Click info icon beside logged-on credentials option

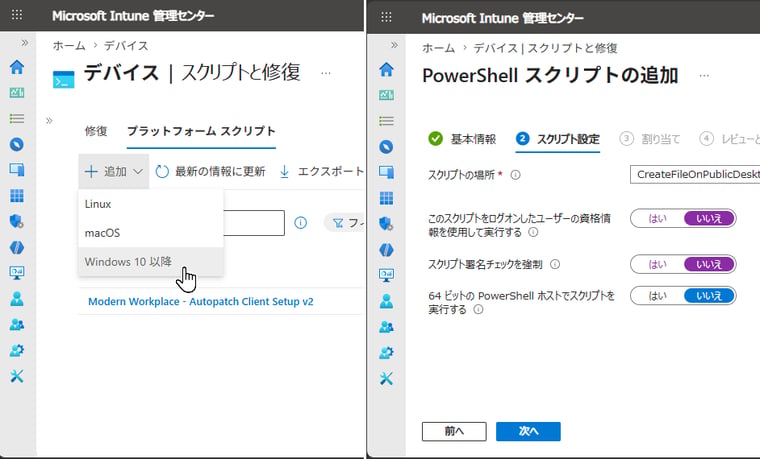533,232
